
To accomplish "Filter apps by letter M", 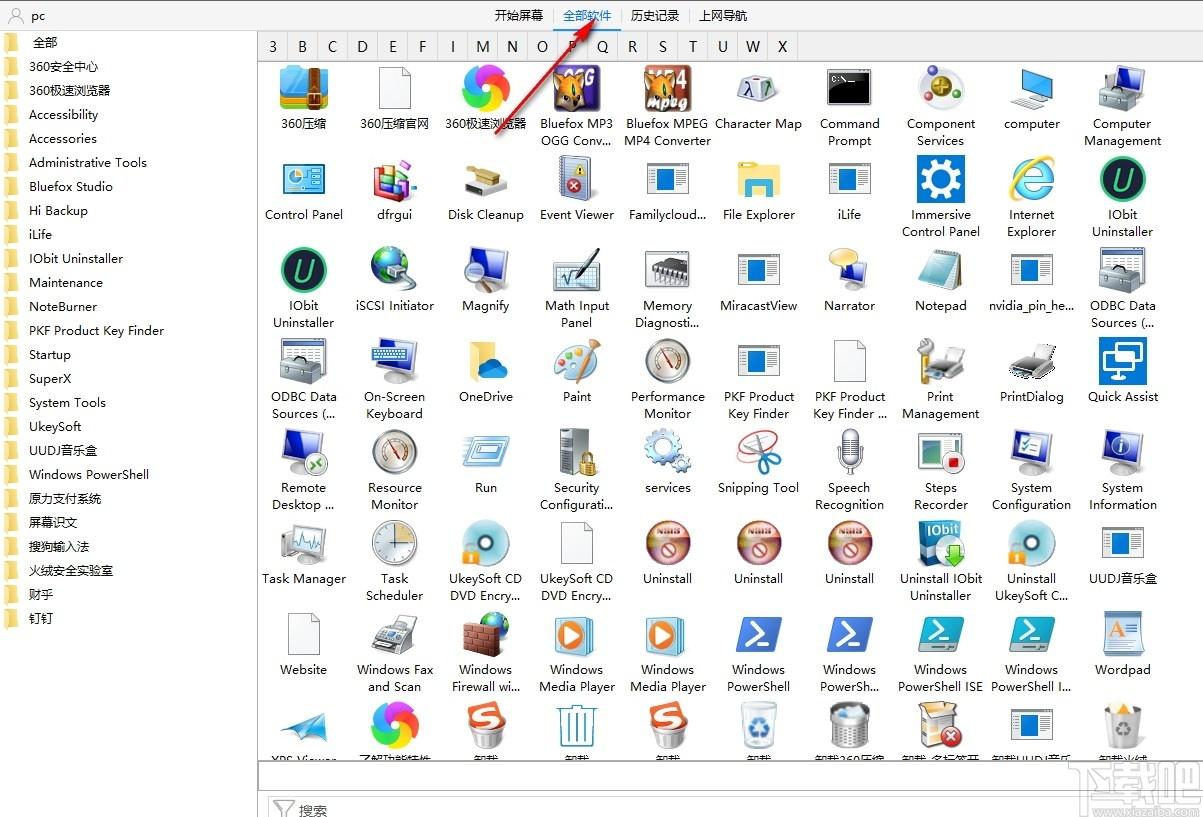I will [x=483, y=46].
